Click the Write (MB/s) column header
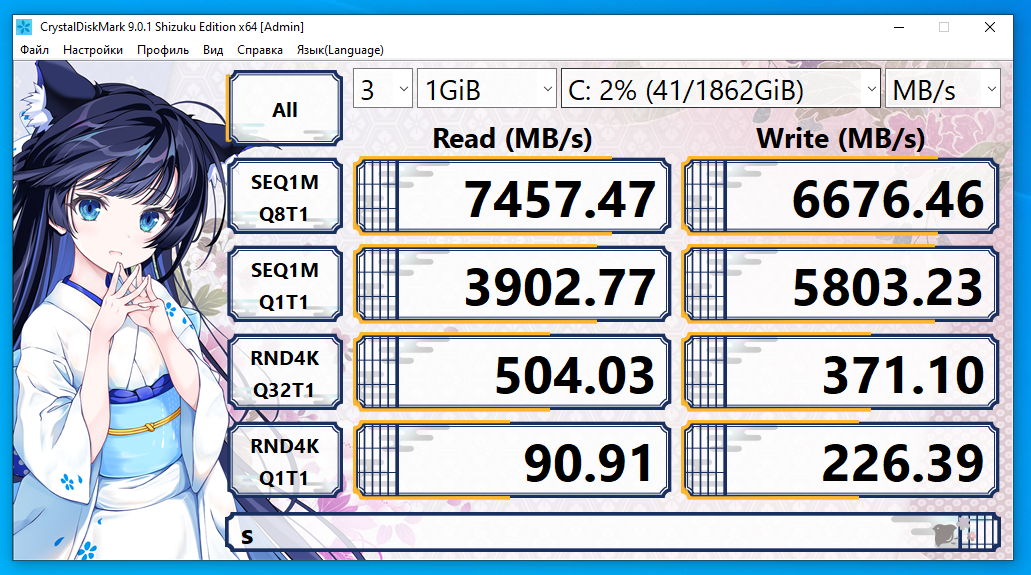 click(x=840, y=139)
